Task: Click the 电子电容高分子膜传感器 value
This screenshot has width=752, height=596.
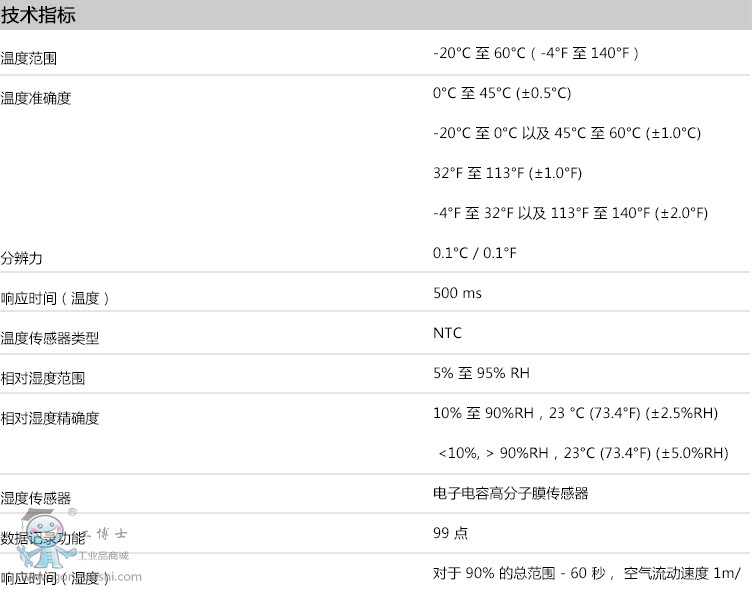Action: (x=510, y=493)
